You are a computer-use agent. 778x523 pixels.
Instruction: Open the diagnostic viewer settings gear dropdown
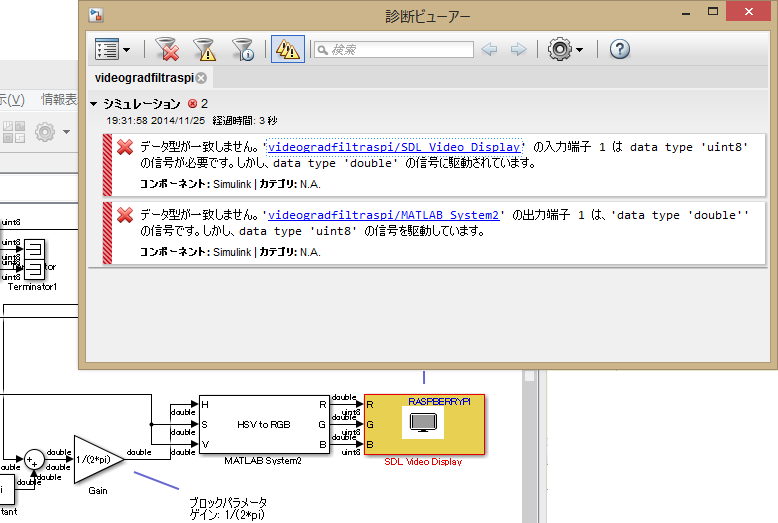click(x=566, y=49)
